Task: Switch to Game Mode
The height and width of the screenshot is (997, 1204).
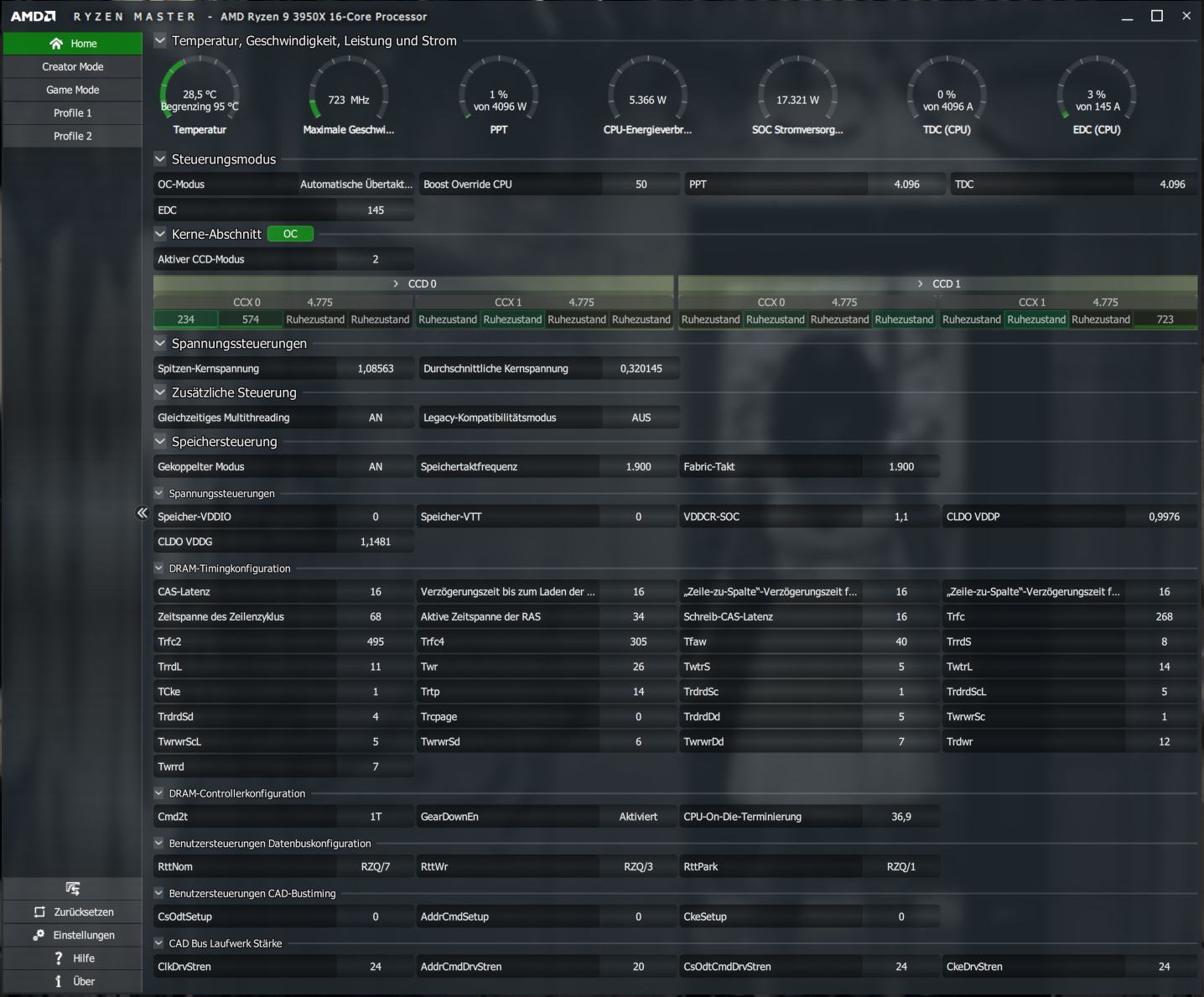Action: pyautogui.click(x=73, y=90)
